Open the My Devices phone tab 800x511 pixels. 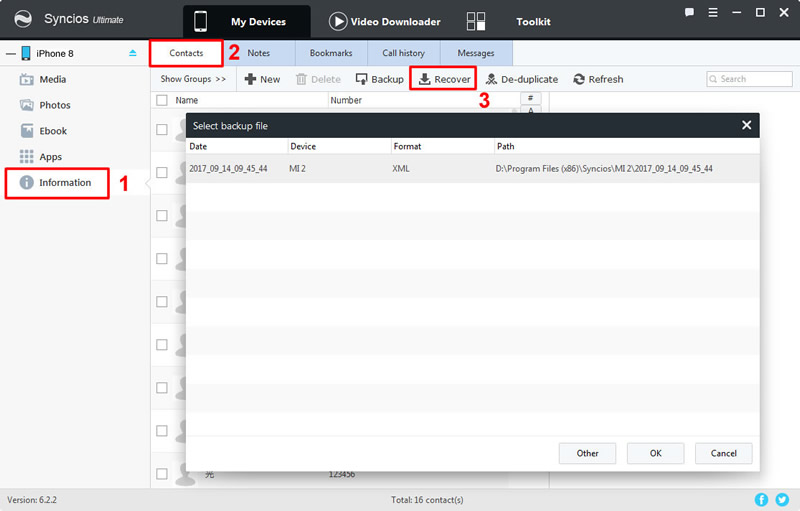tap(247, 21)
